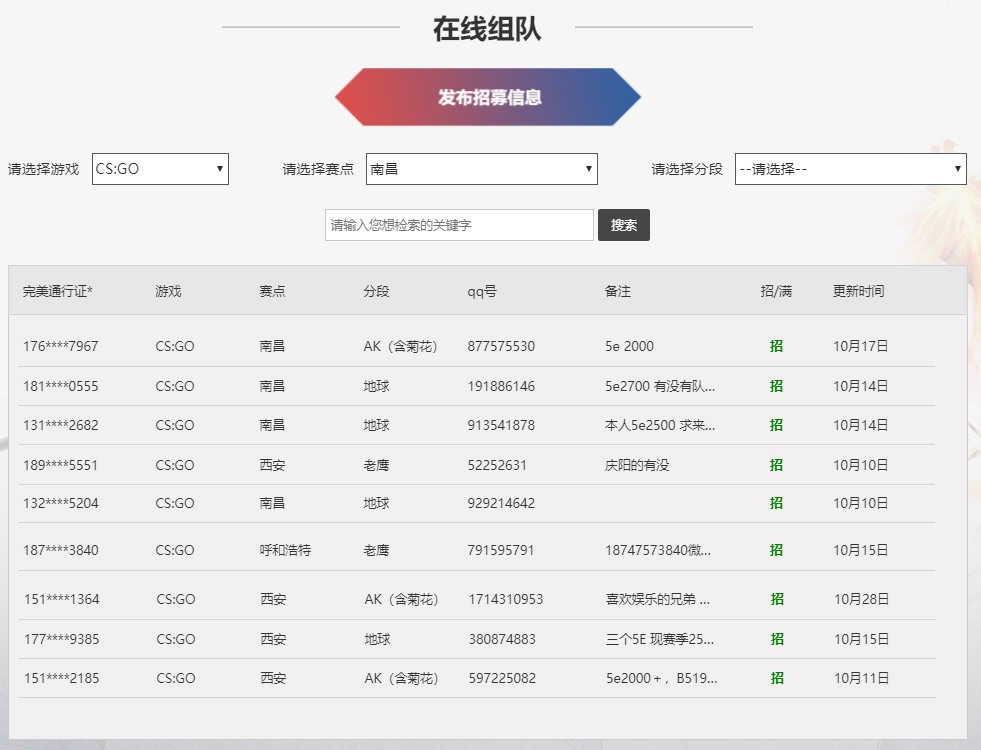Open the 请选择分段 rank dropdown
981x750 pixels.
(849, 168)
